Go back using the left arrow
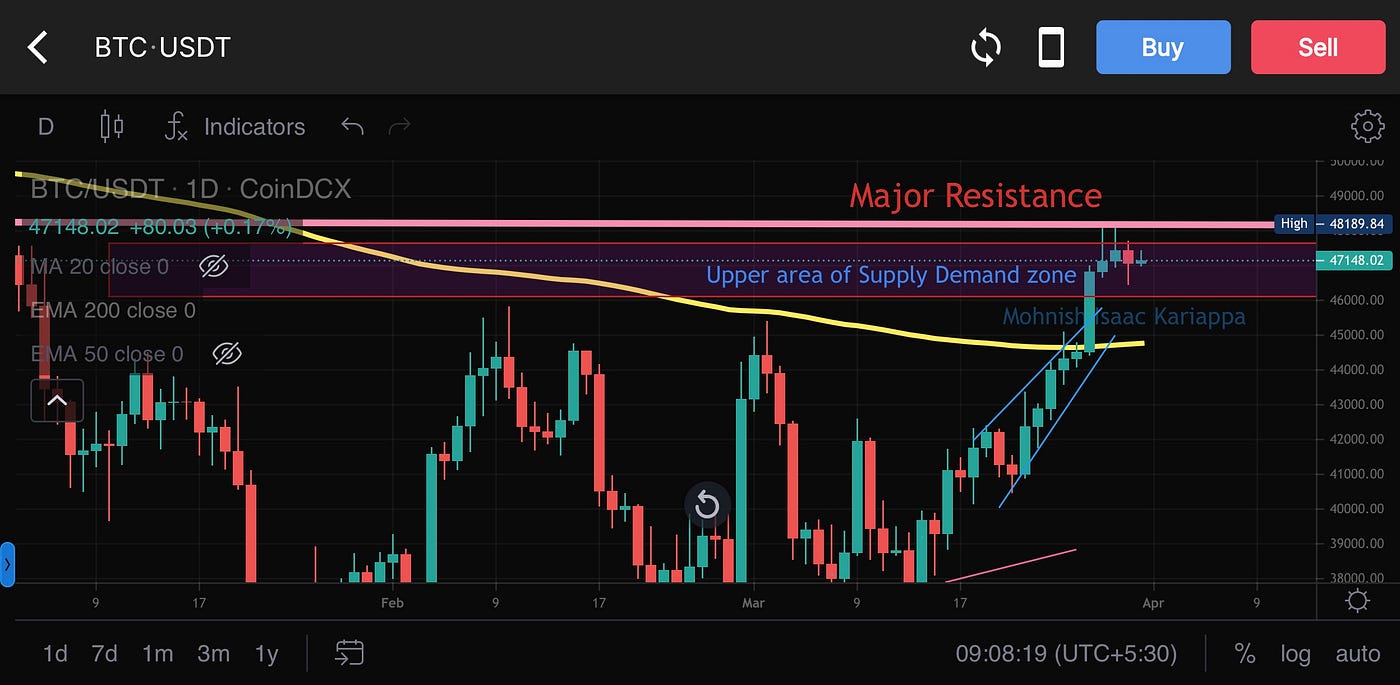1400x685 pixels. (38, 47)
